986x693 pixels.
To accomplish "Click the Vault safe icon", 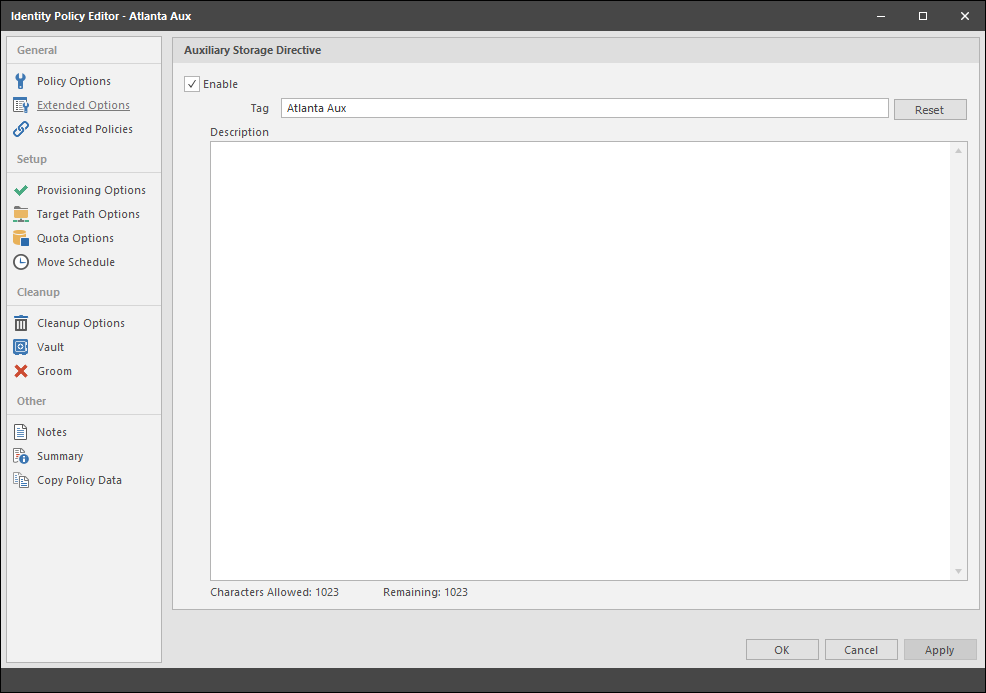I will pos(21,347).
